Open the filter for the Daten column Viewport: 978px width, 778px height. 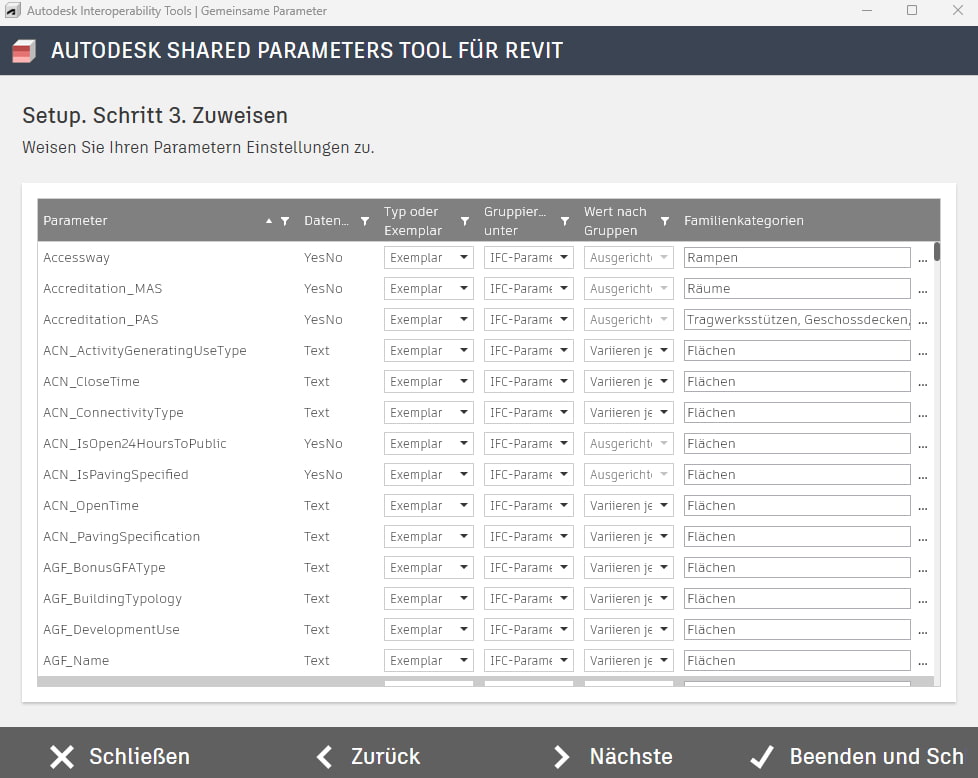(x=365, y=221)
